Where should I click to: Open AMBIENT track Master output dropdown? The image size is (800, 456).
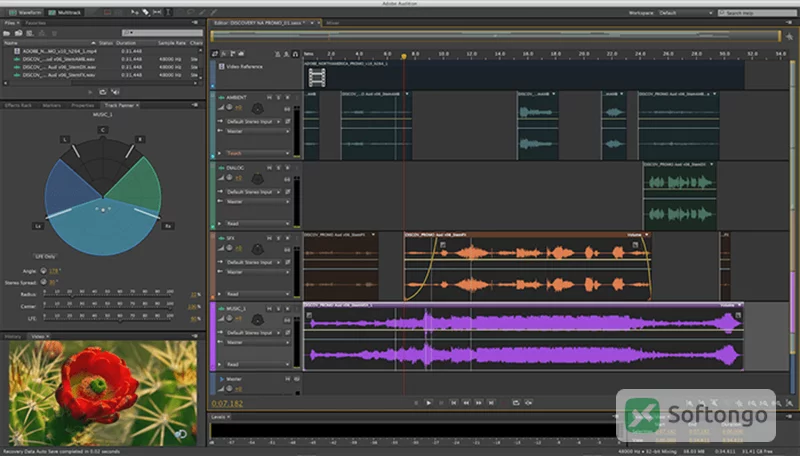pyautogui.click(x=258, y=131)
